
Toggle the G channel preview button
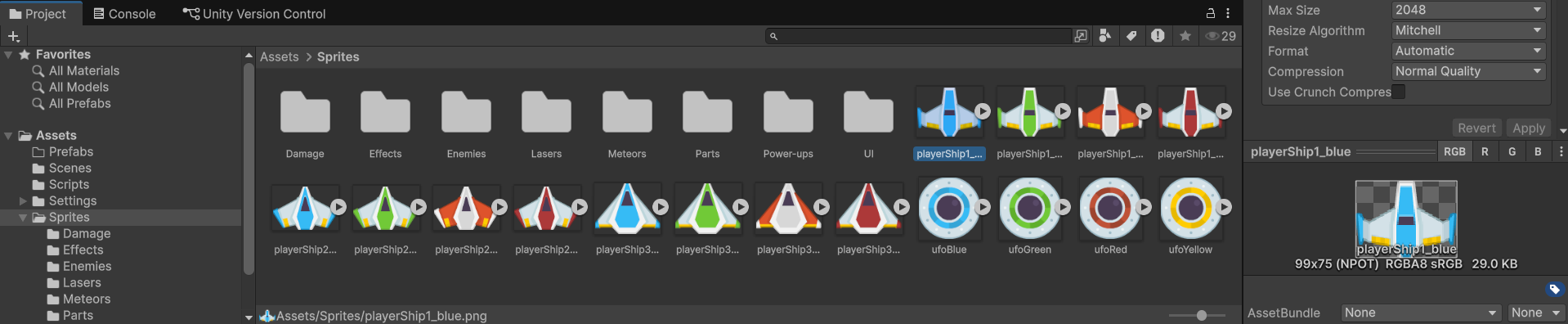[1512, 151]
